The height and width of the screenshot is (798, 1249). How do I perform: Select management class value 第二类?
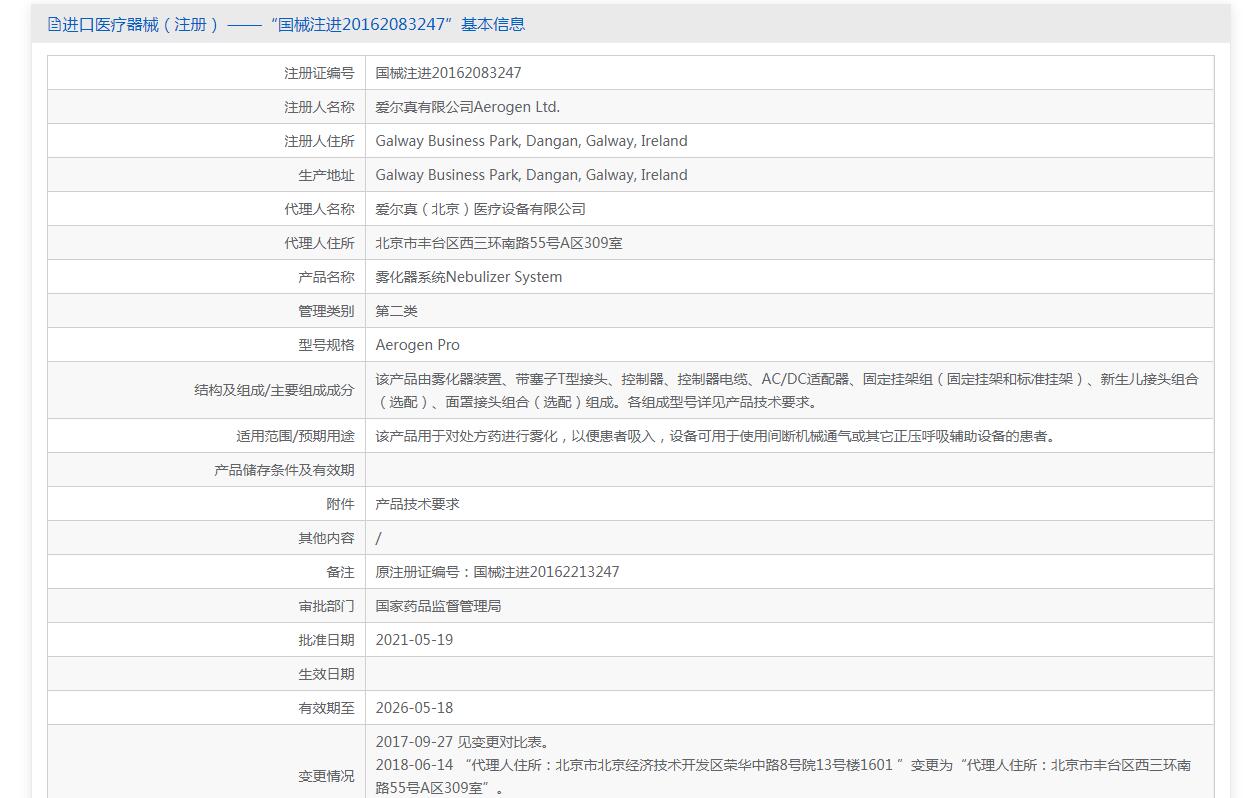click(396, 311)
